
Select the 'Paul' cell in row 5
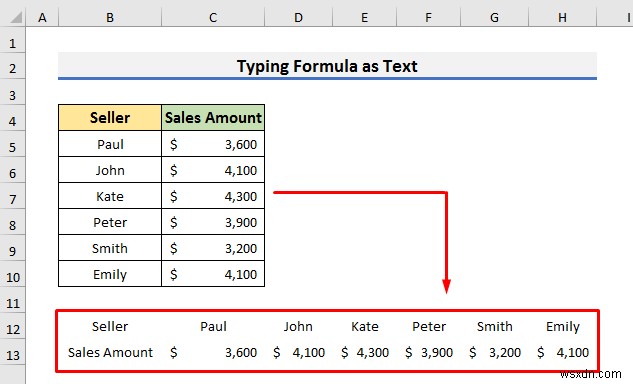(x=110, y=144)
